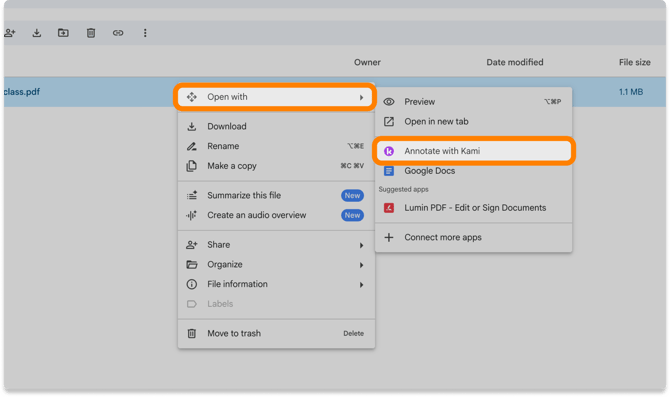The width and height of the screenshot is (670, 397).
Task: Click the purple Kami app icon
Action: point(389,151)
